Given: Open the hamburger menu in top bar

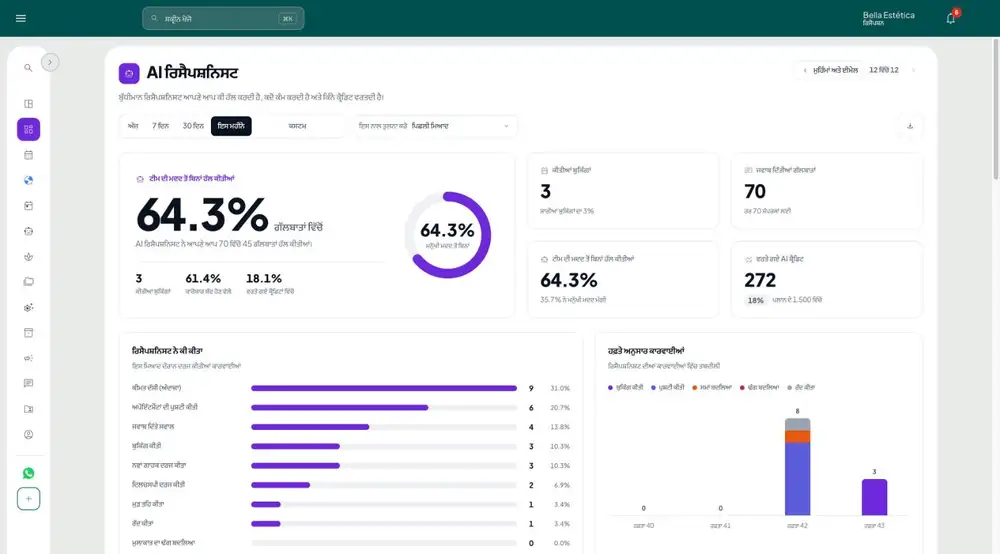Looking at the screenshot, I should click(20, 18).
